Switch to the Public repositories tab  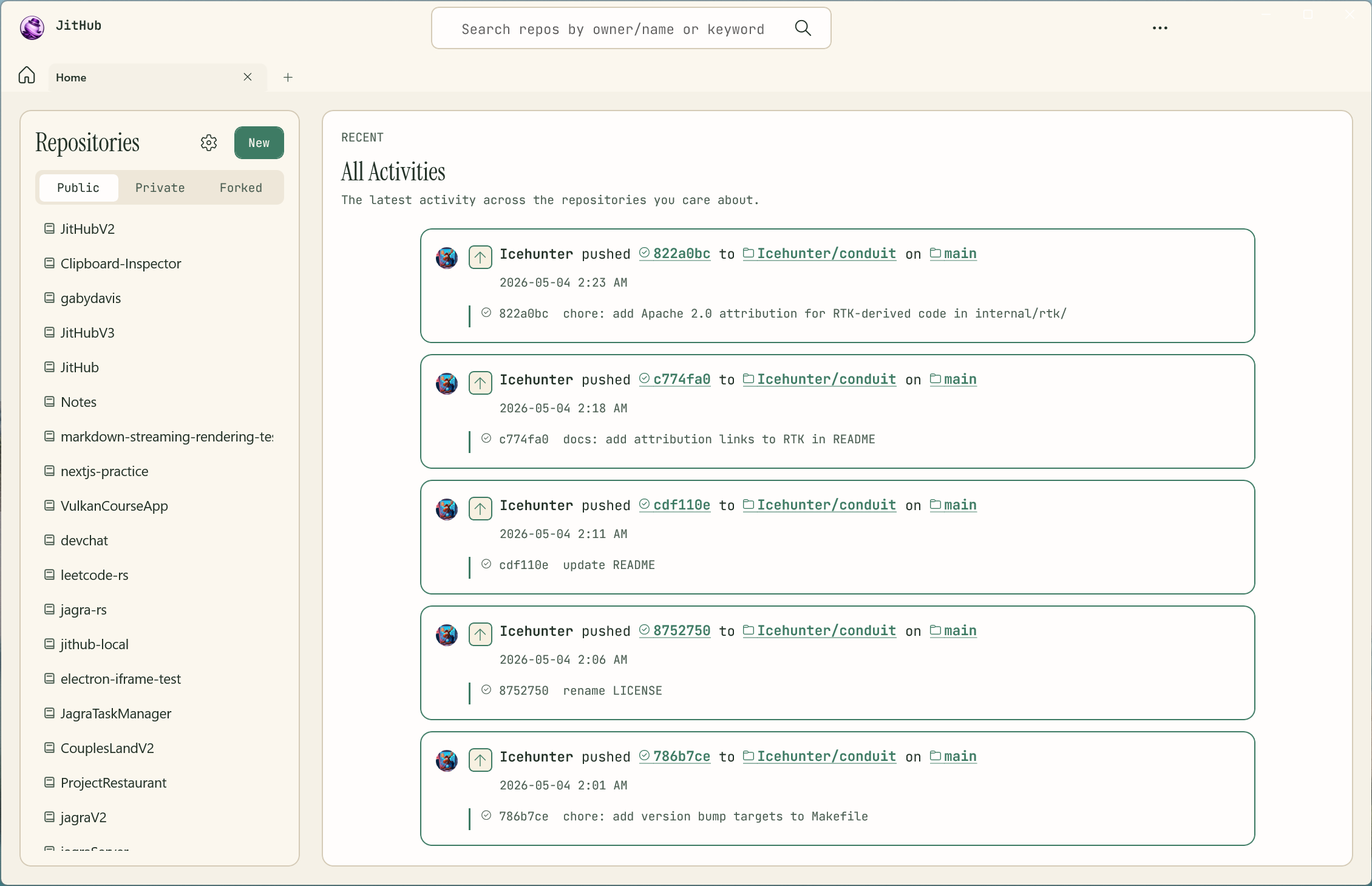[78, 188]
